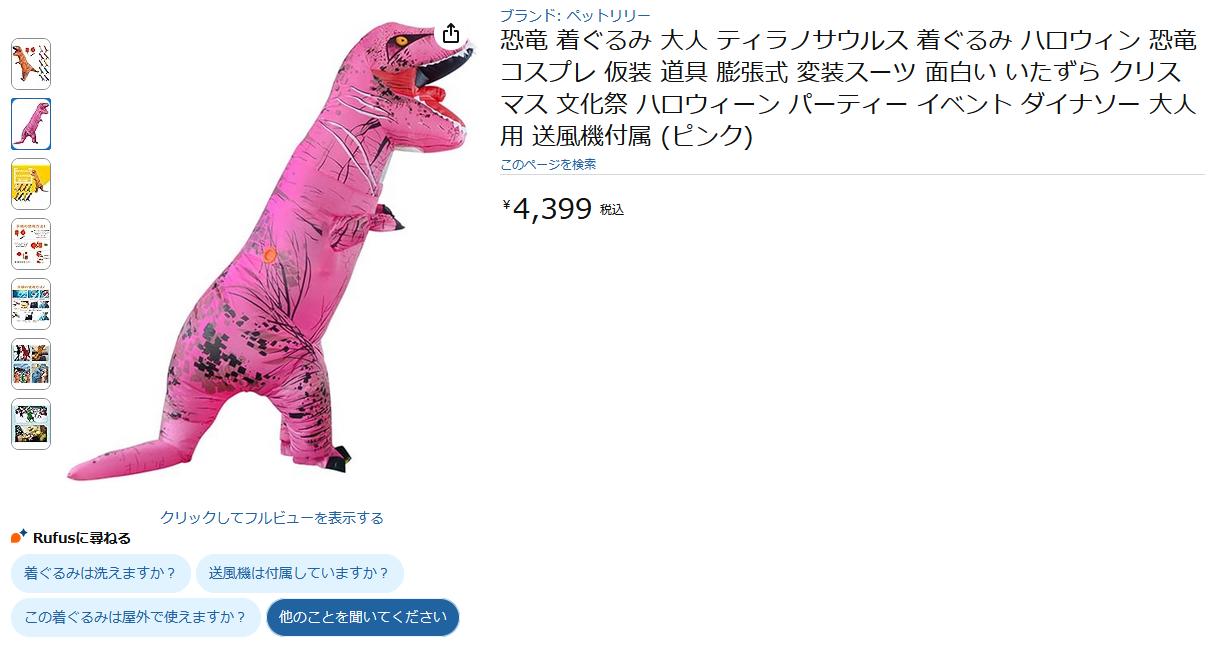The width and height of the screenshot is (1220, 664).
Task: Open the sixth thumbnail with the photo collage
Action: tap(31, 364)
